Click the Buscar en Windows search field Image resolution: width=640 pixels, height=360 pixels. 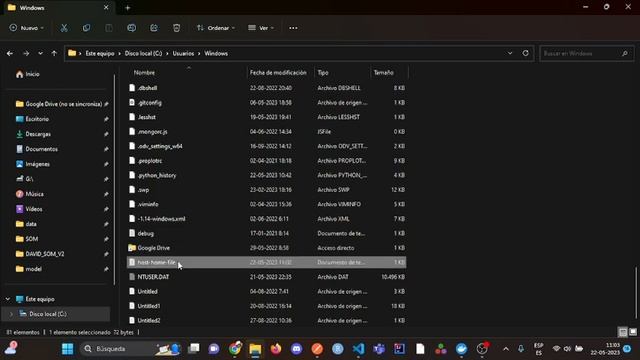[586, 53]
